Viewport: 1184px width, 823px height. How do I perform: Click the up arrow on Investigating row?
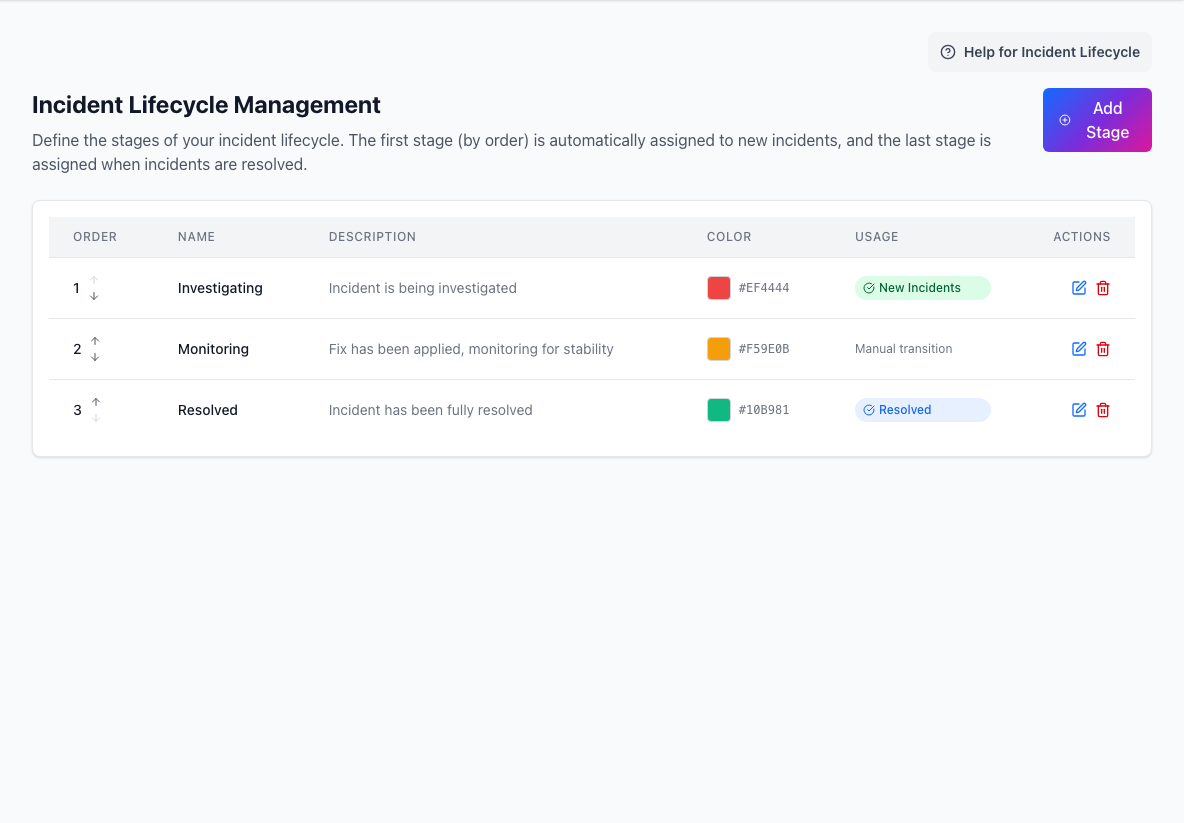coord(94,280)
